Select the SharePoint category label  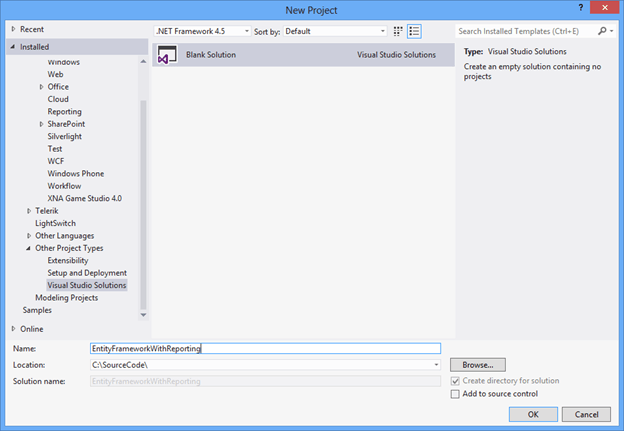(x=66, y=124)
